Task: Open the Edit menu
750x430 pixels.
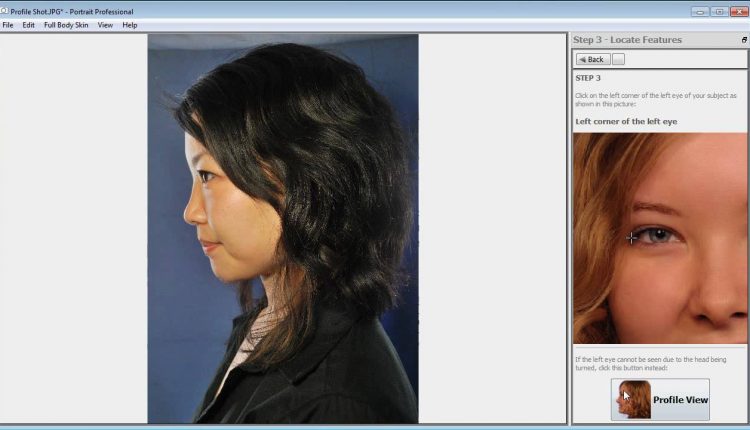Action: coord(28,25)
